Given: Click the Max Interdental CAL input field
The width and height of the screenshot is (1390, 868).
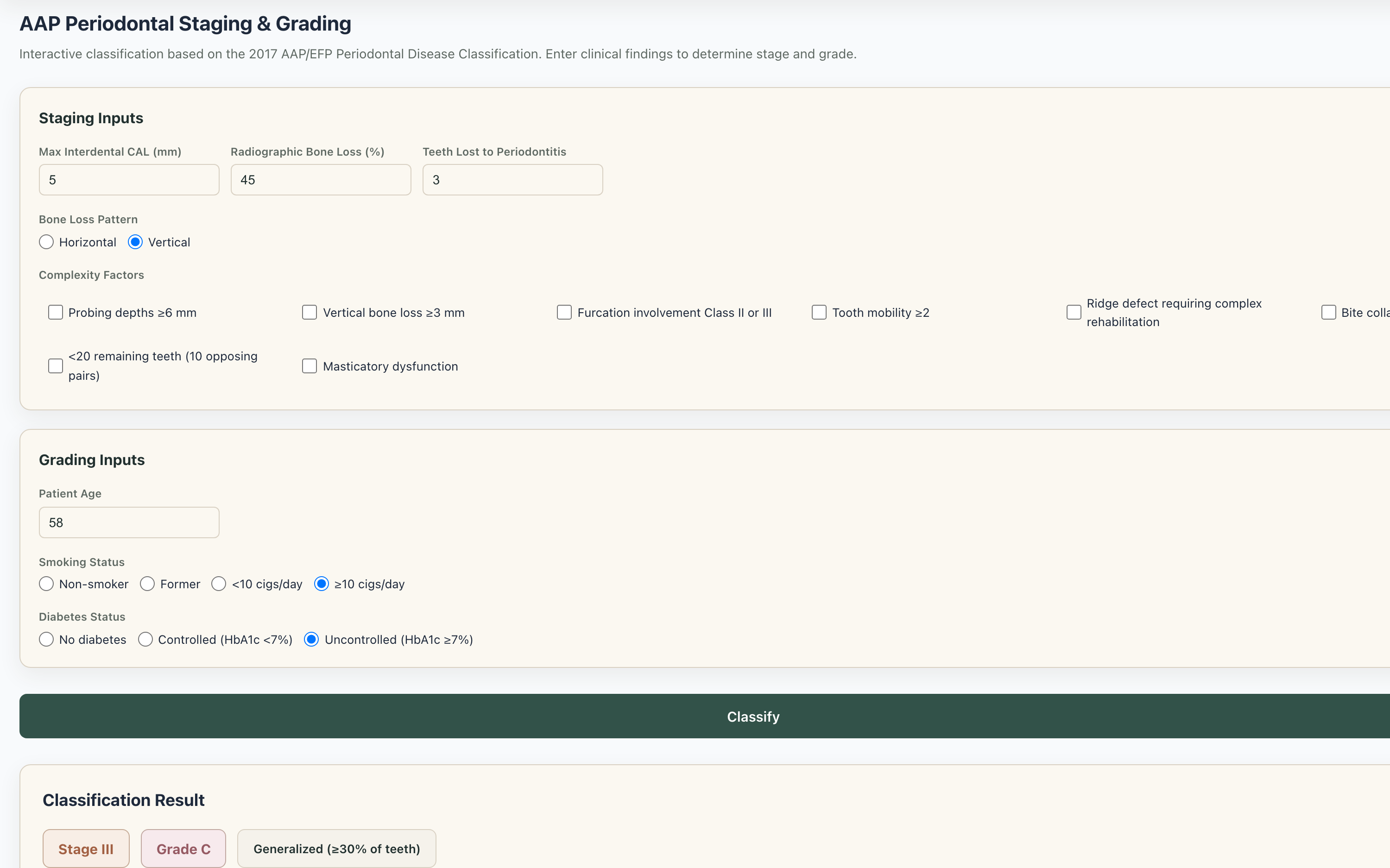Looking at the screenshot, I should tap(129, 180).
